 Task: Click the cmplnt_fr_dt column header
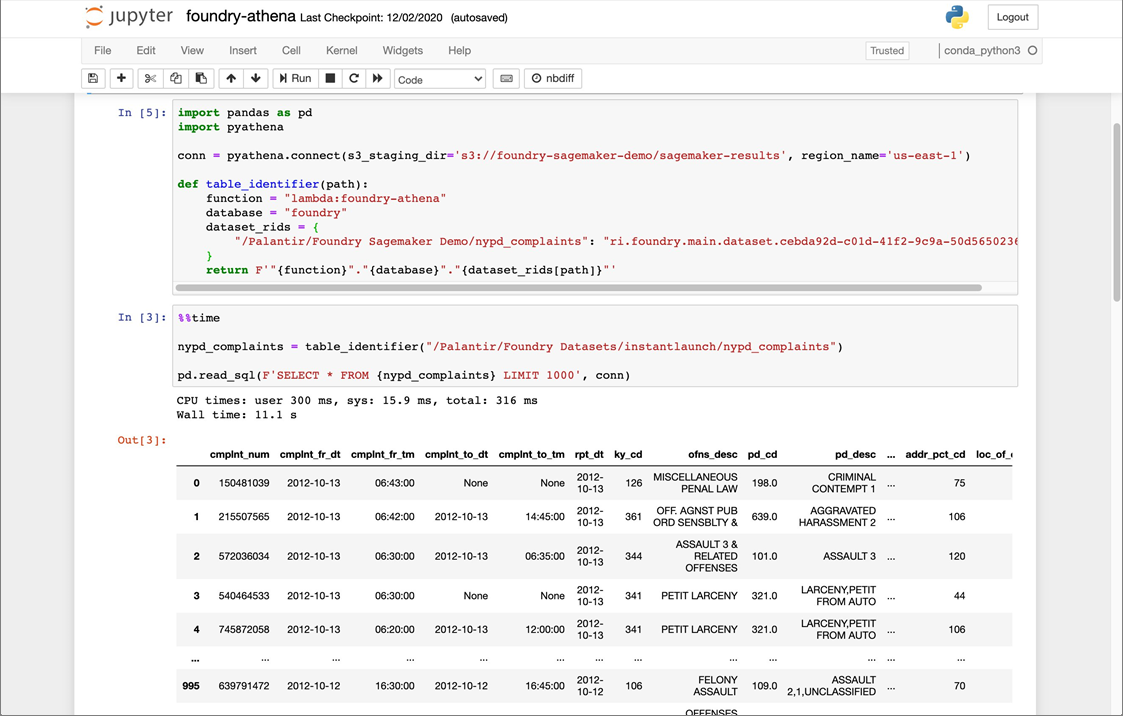pos(310,455)
